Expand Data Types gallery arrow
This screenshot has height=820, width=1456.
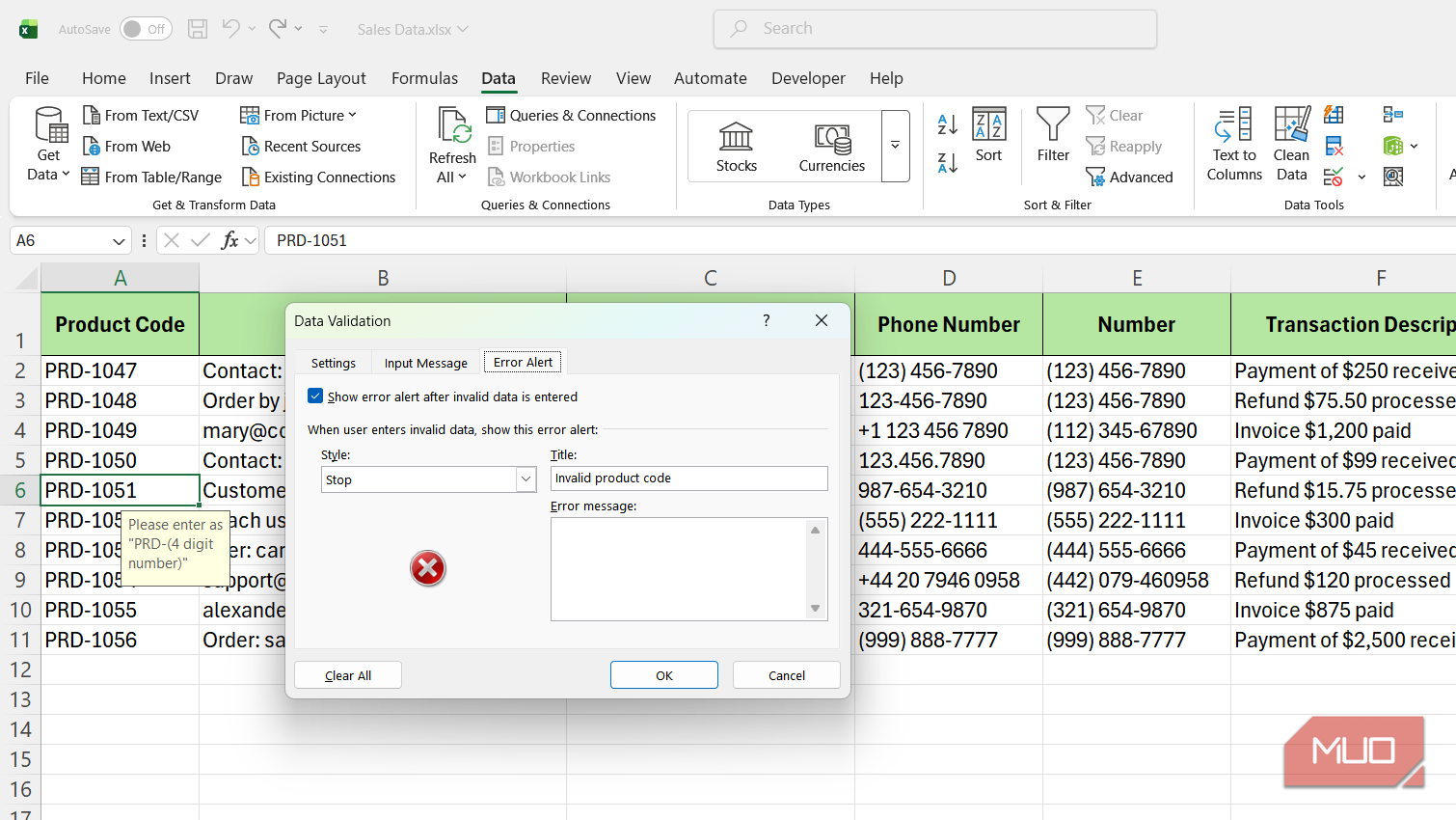895,146
